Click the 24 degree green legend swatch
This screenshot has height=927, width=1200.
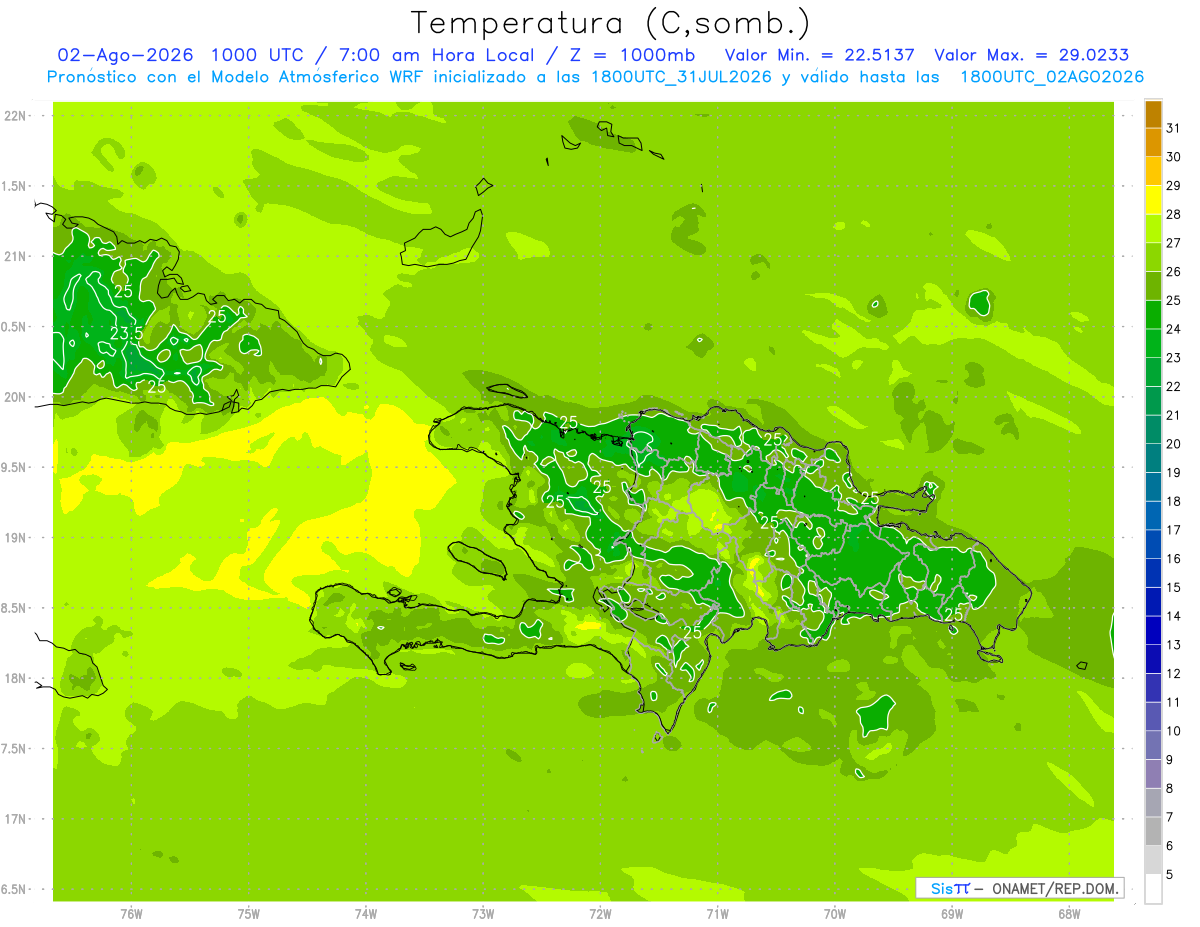[1153, 315]
